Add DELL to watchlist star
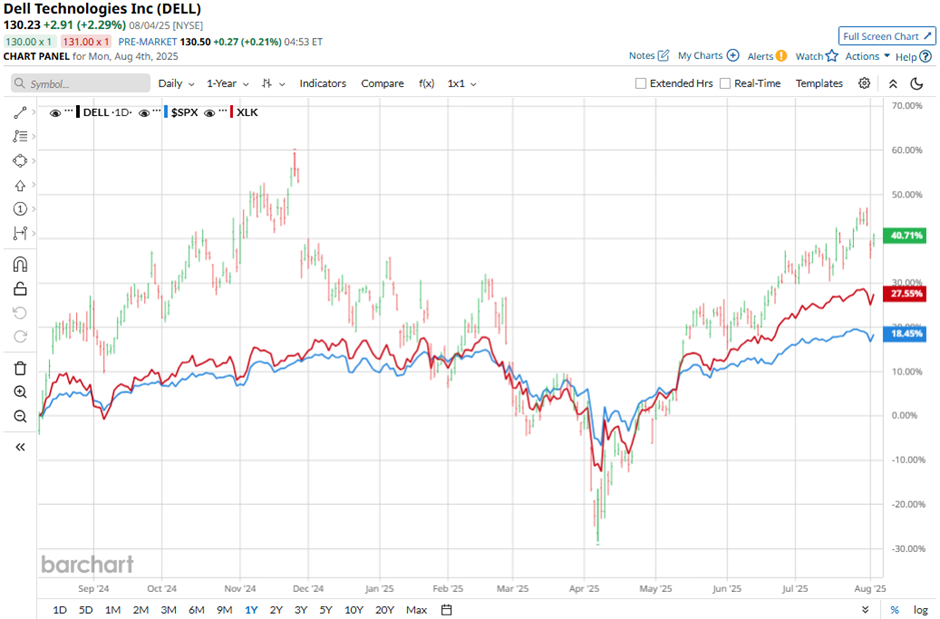The image size is (940, 619). point(831,56)
